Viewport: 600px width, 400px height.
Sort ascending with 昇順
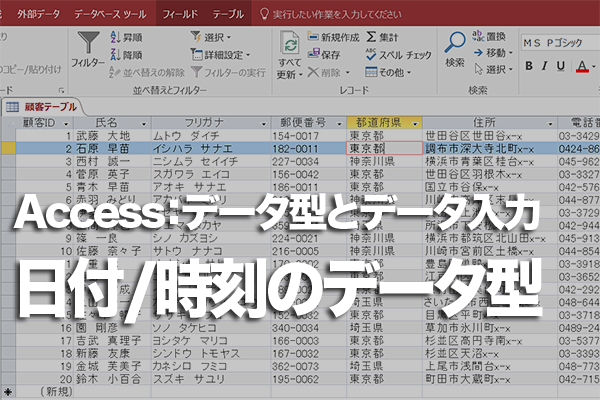[x=126, y=37]
